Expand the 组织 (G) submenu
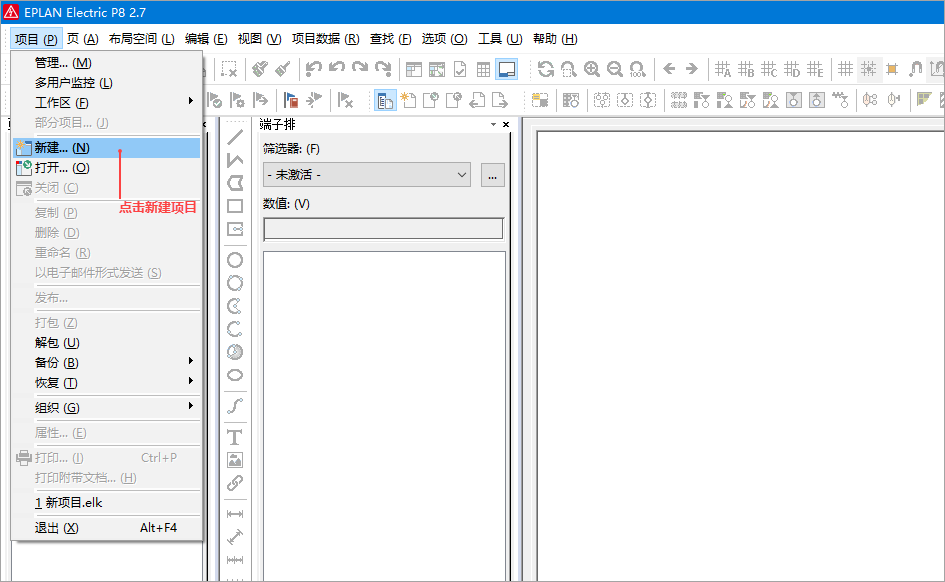Viewport: 945px width, 582px height. click(x=107, y=408)
